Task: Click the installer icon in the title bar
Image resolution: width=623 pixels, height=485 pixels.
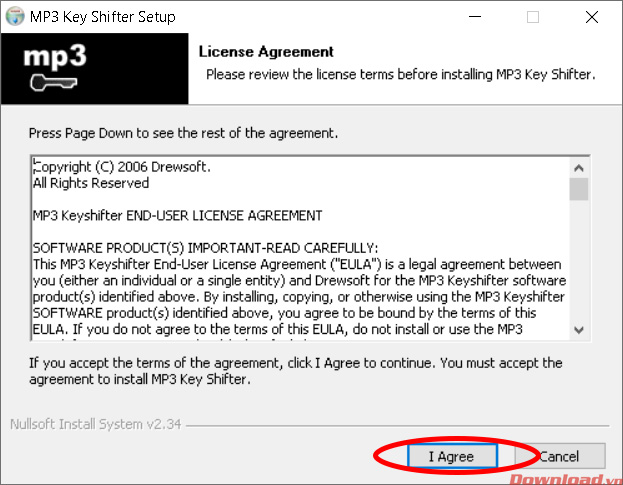Action: pyautogui.click(x=16, y=17)
